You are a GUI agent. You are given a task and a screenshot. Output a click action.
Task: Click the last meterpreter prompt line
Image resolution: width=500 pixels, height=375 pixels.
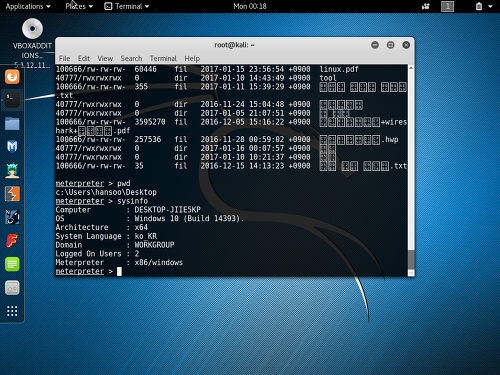click(x=89, y=271)
